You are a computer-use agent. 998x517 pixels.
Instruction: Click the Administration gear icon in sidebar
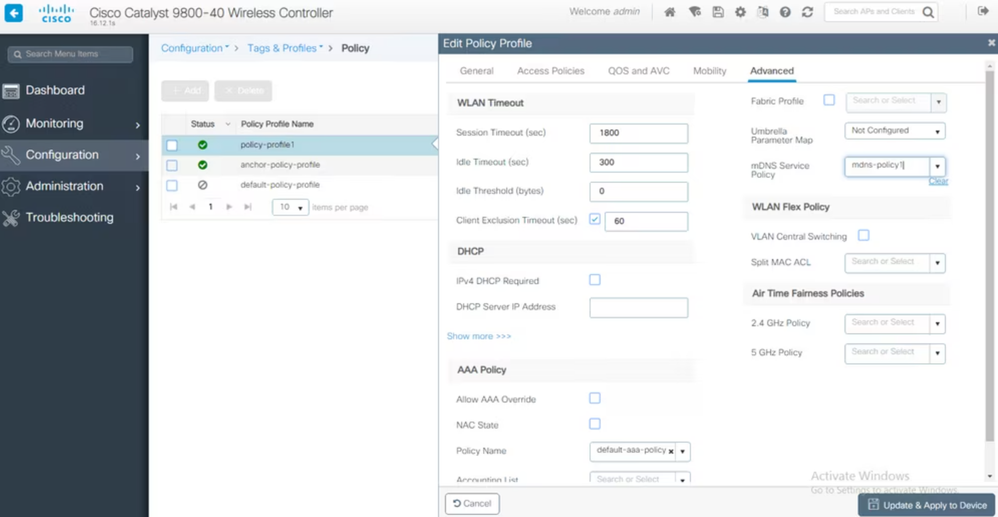(x=11, y=187)
